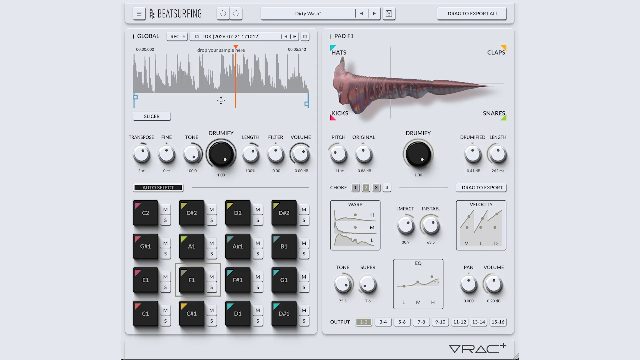640x360 pixels.
Task: Select output 5-6
Action: tap(402, 322)
